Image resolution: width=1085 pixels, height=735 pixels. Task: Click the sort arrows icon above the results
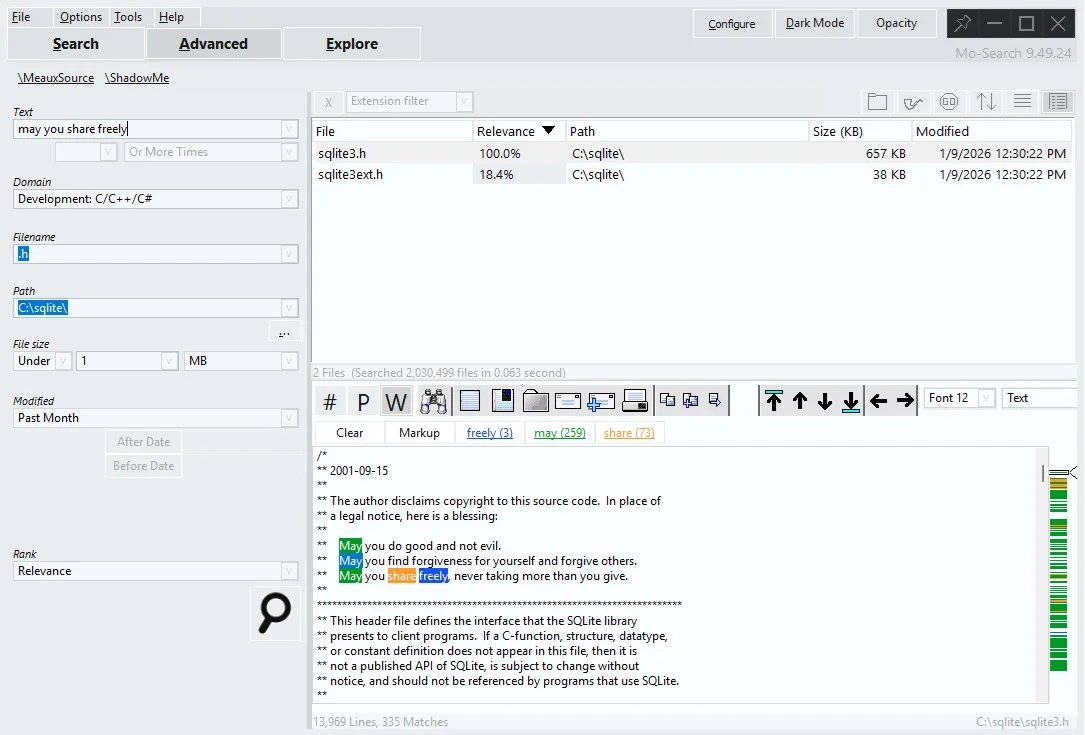tap(985, 101)
